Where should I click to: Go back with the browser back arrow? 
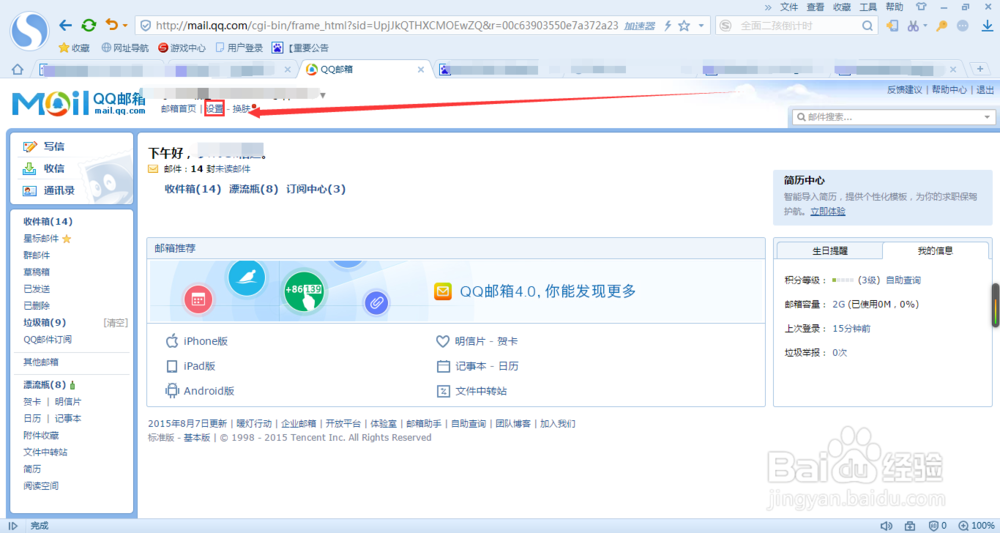click(x=65, y=26)
